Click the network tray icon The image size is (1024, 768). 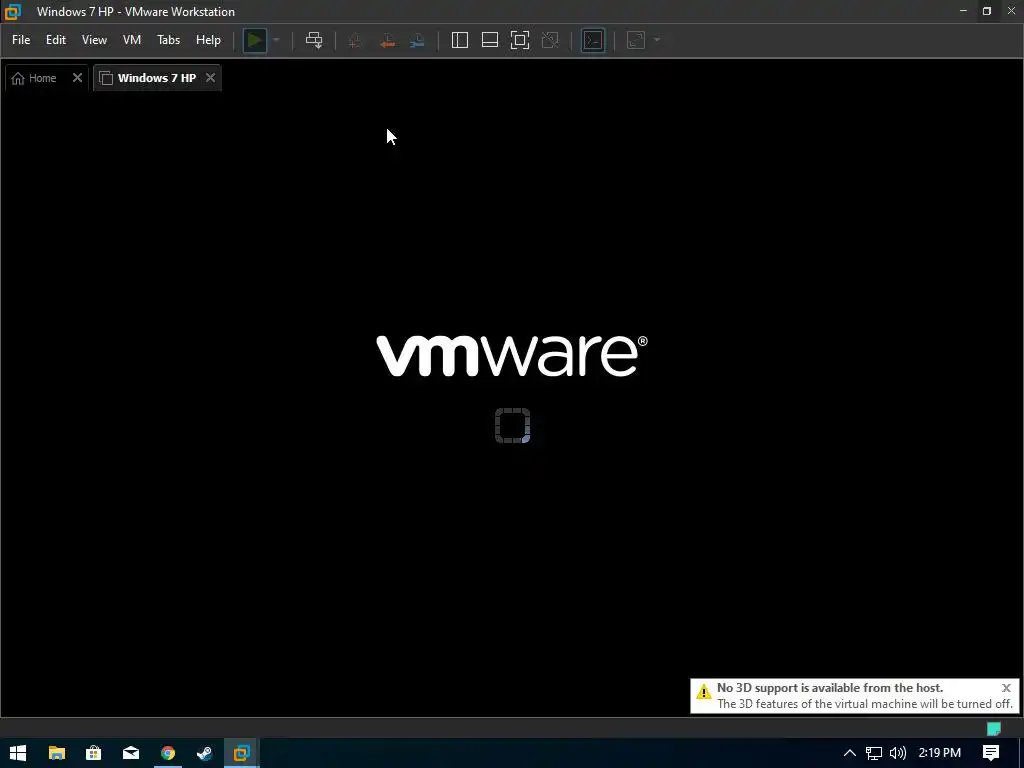pos(874,753)
